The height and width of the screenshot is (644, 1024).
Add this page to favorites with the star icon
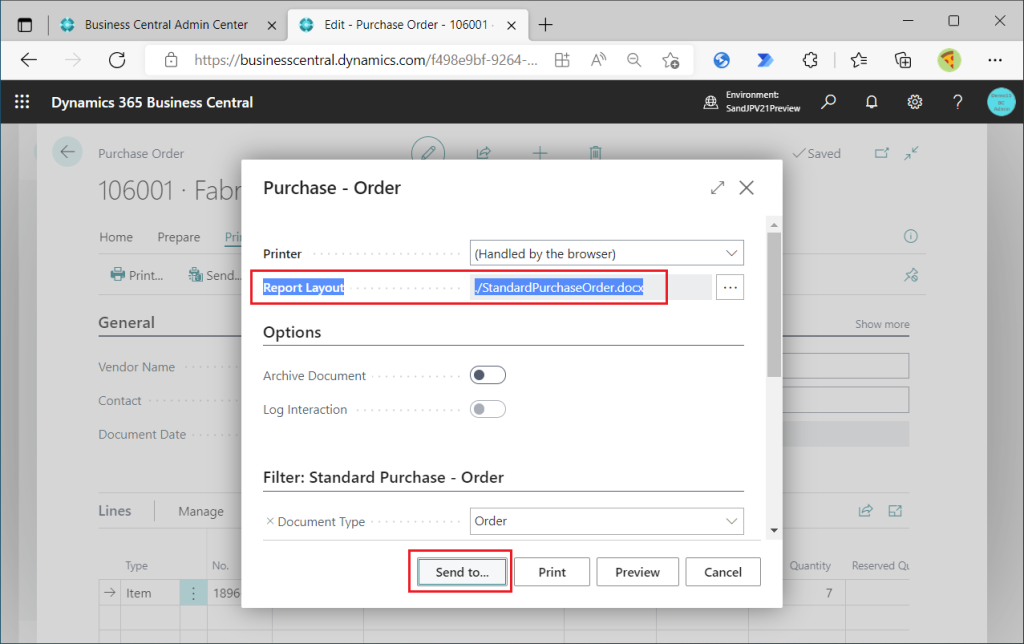[670, 60]
